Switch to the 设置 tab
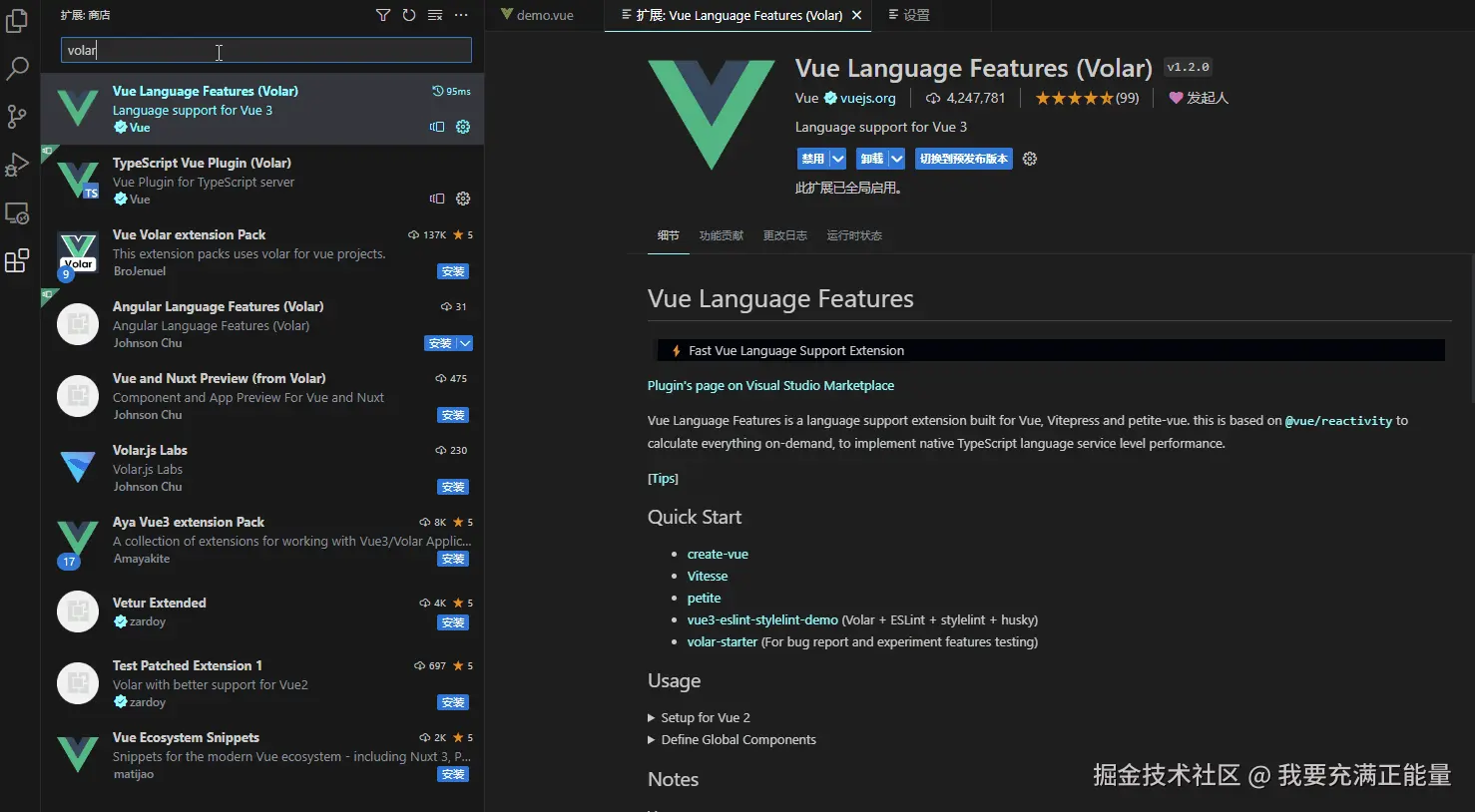 (x=909, y=15)
